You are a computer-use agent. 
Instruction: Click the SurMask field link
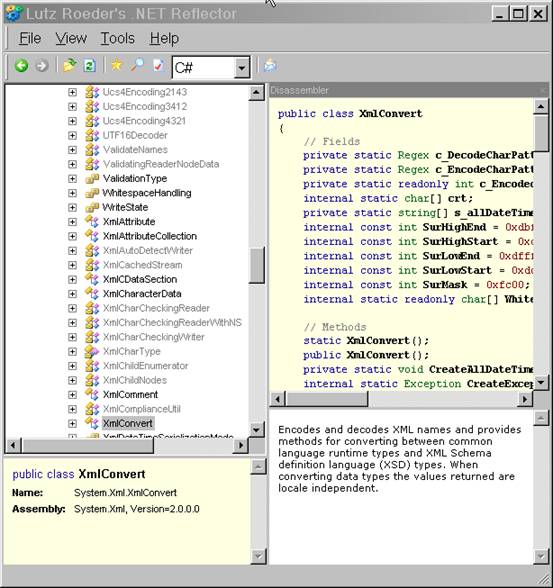coord(445,285)
